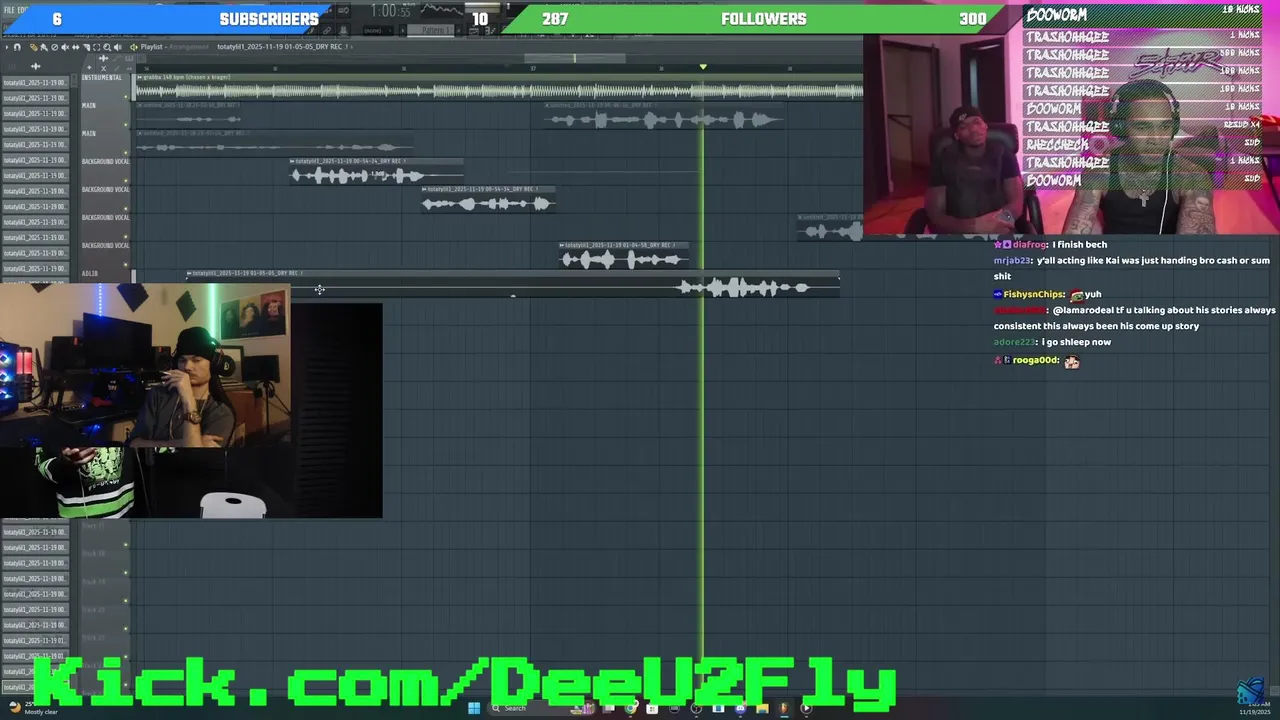The height and width of the screenshot is (720, 1280).
Task: Select the Zoom magnifier tool
Action: 107,47
